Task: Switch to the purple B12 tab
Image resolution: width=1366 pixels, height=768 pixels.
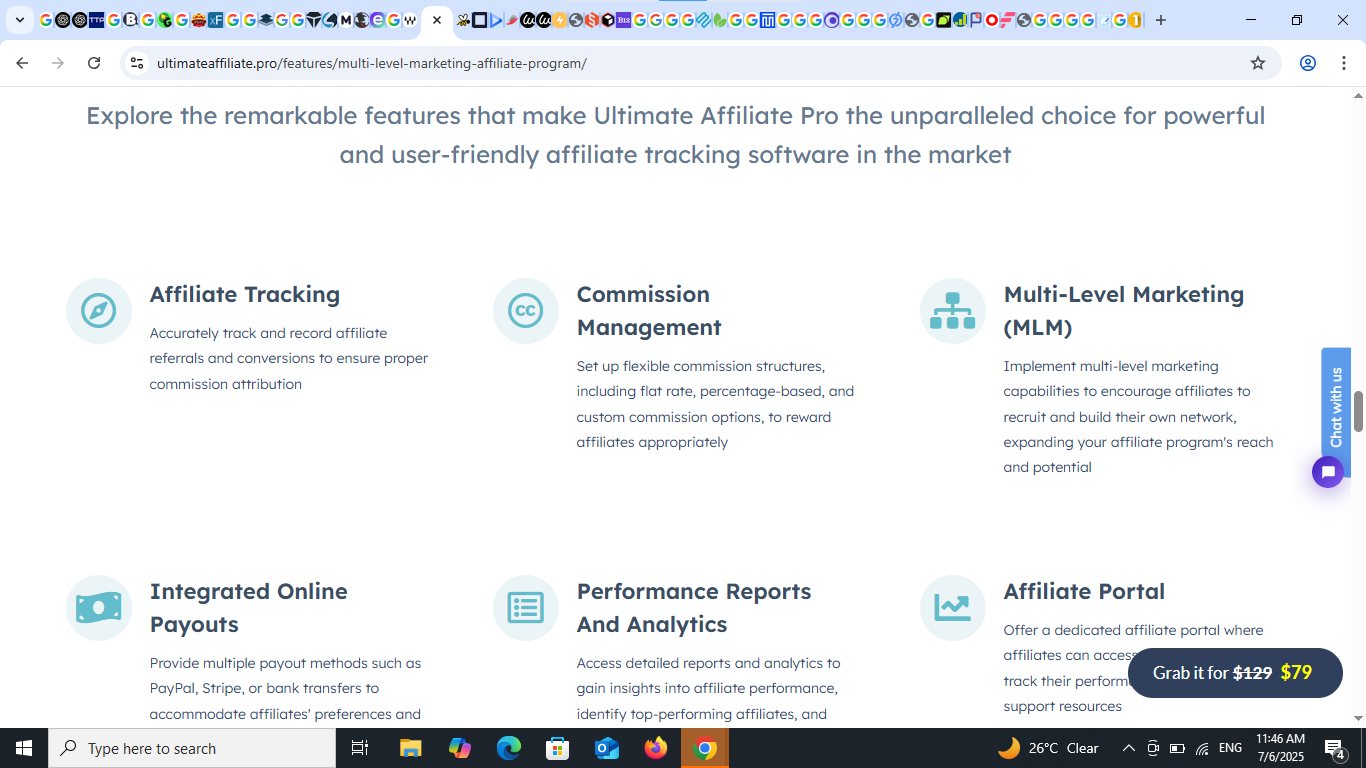Action: (623, 20)
